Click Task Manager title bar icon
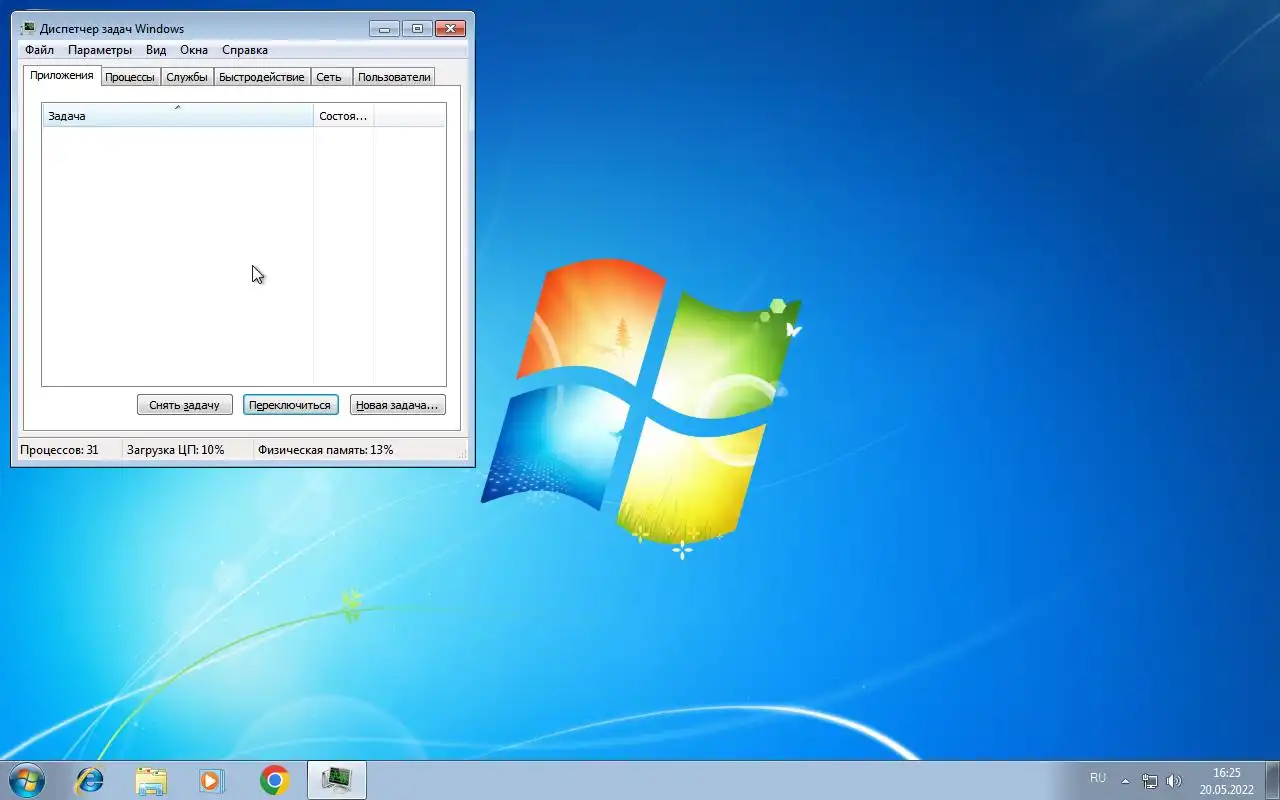The height and width of the screenshot is (800, 1280). [x=28, y=29]
